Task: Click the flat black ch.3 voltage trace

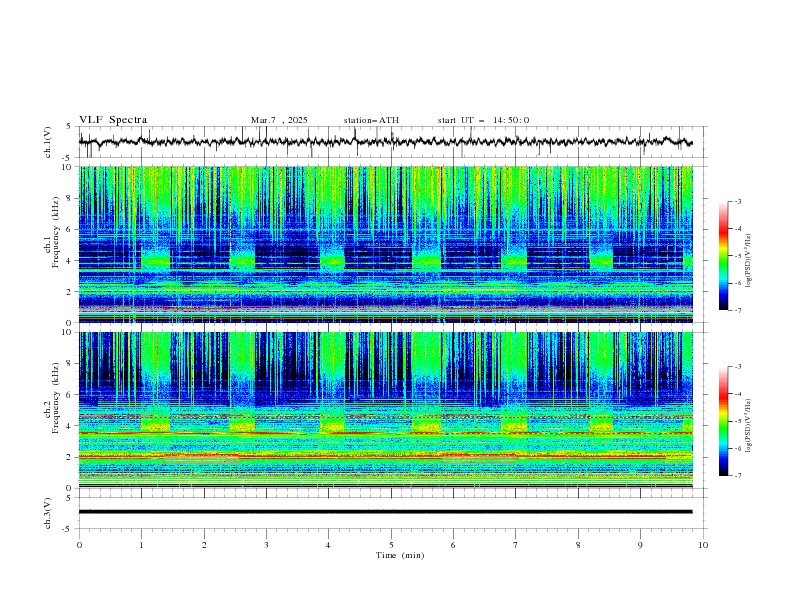Action: click(x=385, y=512)
